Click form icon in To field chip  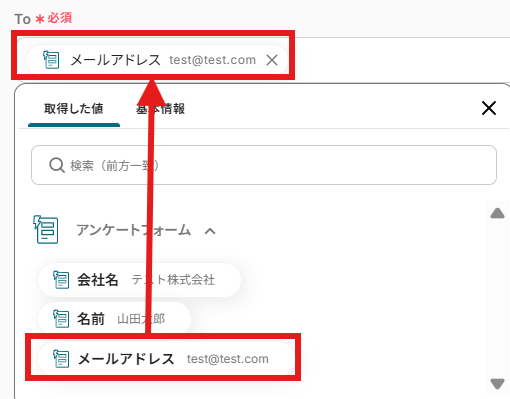(51, 60)
